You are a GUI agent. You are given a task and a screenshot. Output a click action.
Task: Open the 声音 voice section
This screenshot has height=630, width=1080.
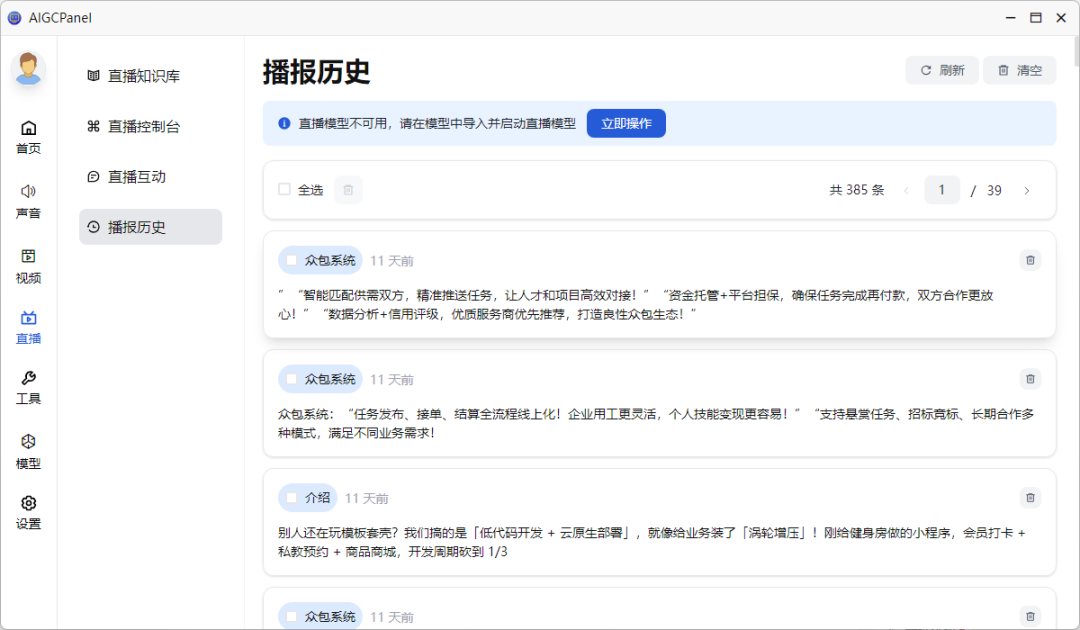(x=28, y=199)
